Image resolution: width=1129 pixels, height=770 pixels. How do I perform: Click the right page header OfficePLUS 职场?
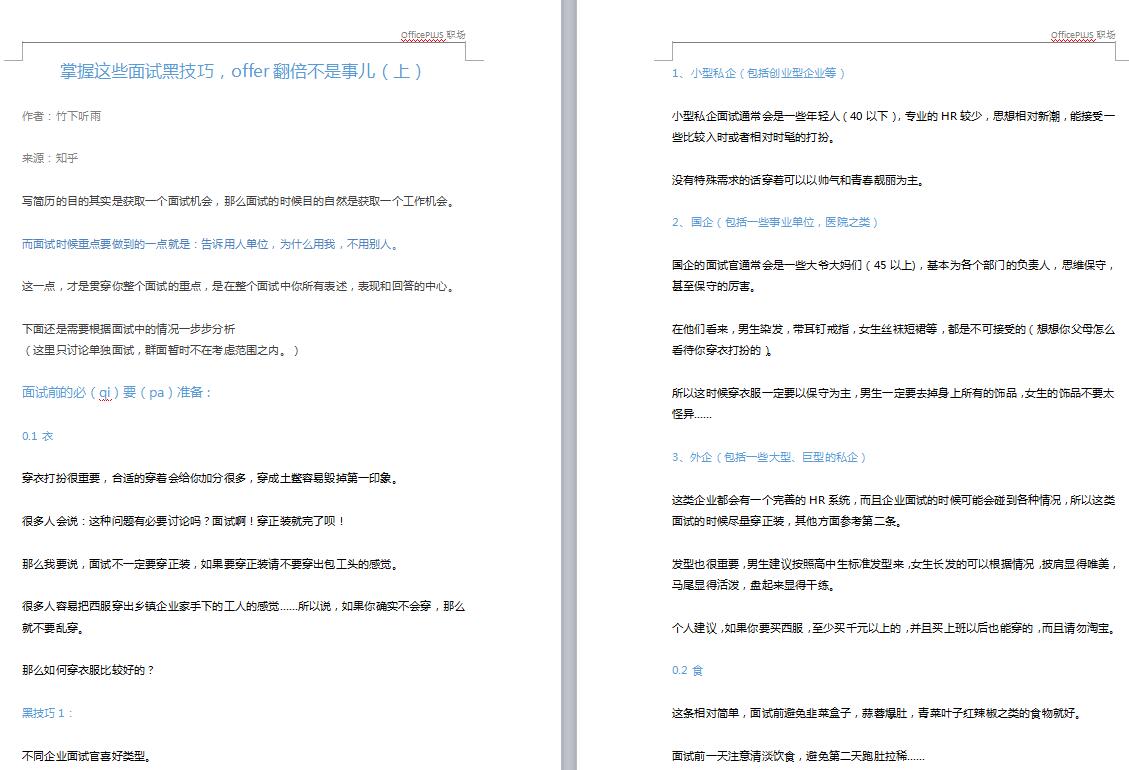[1082, 35]
